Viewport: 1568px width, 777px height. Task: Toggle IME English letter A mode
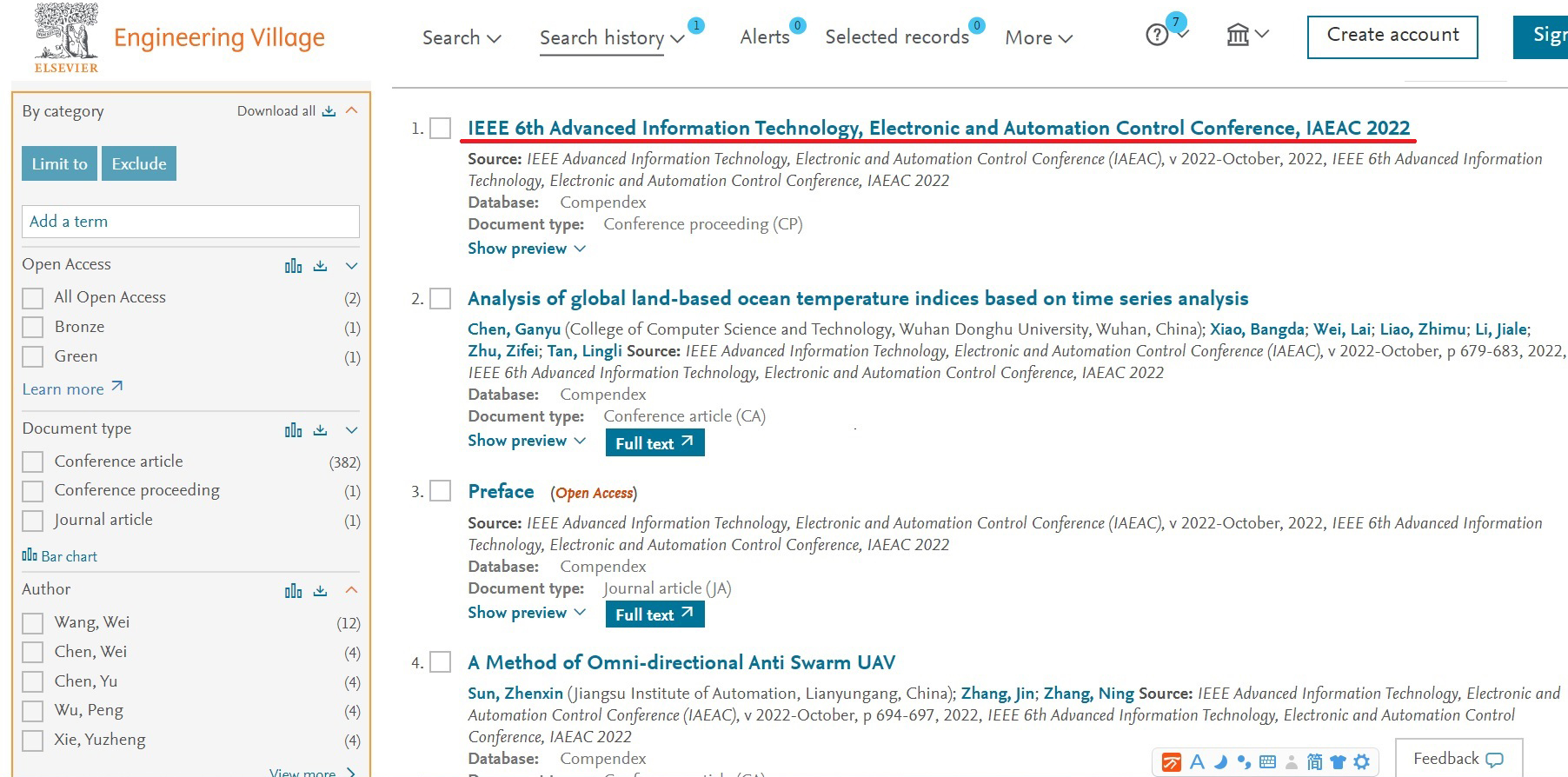pos(1197,762)
